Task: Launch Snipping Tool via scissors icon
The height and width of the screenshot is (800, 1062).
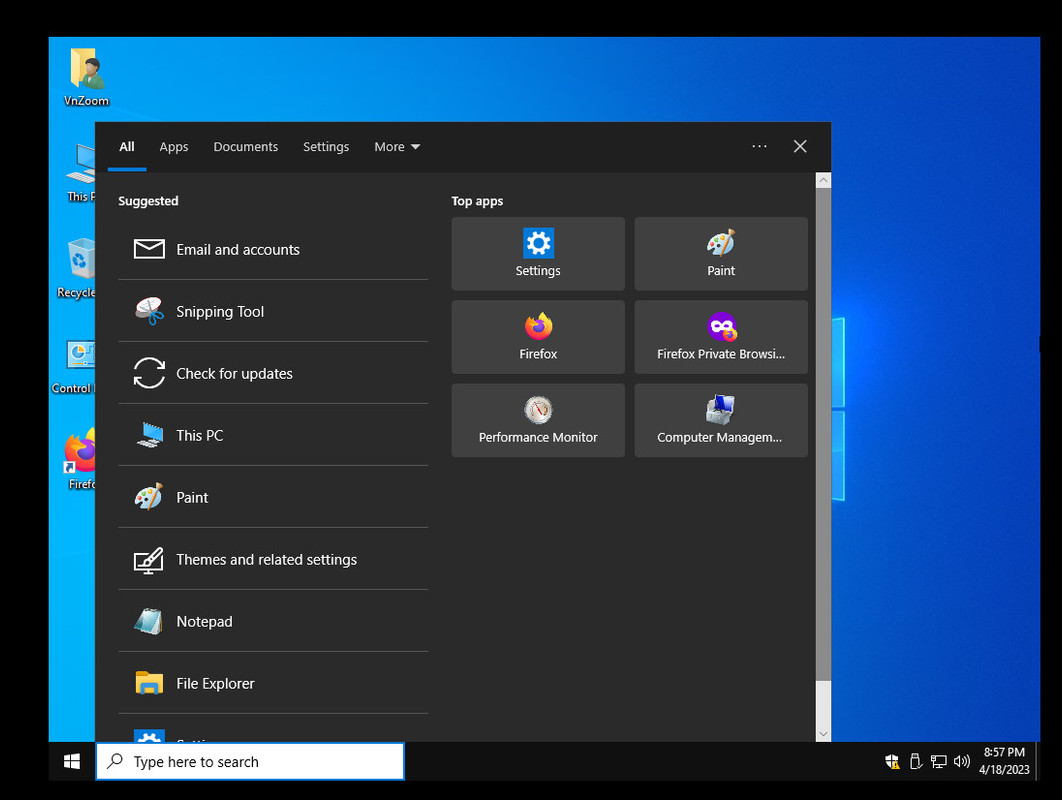Action: (149, 311)
